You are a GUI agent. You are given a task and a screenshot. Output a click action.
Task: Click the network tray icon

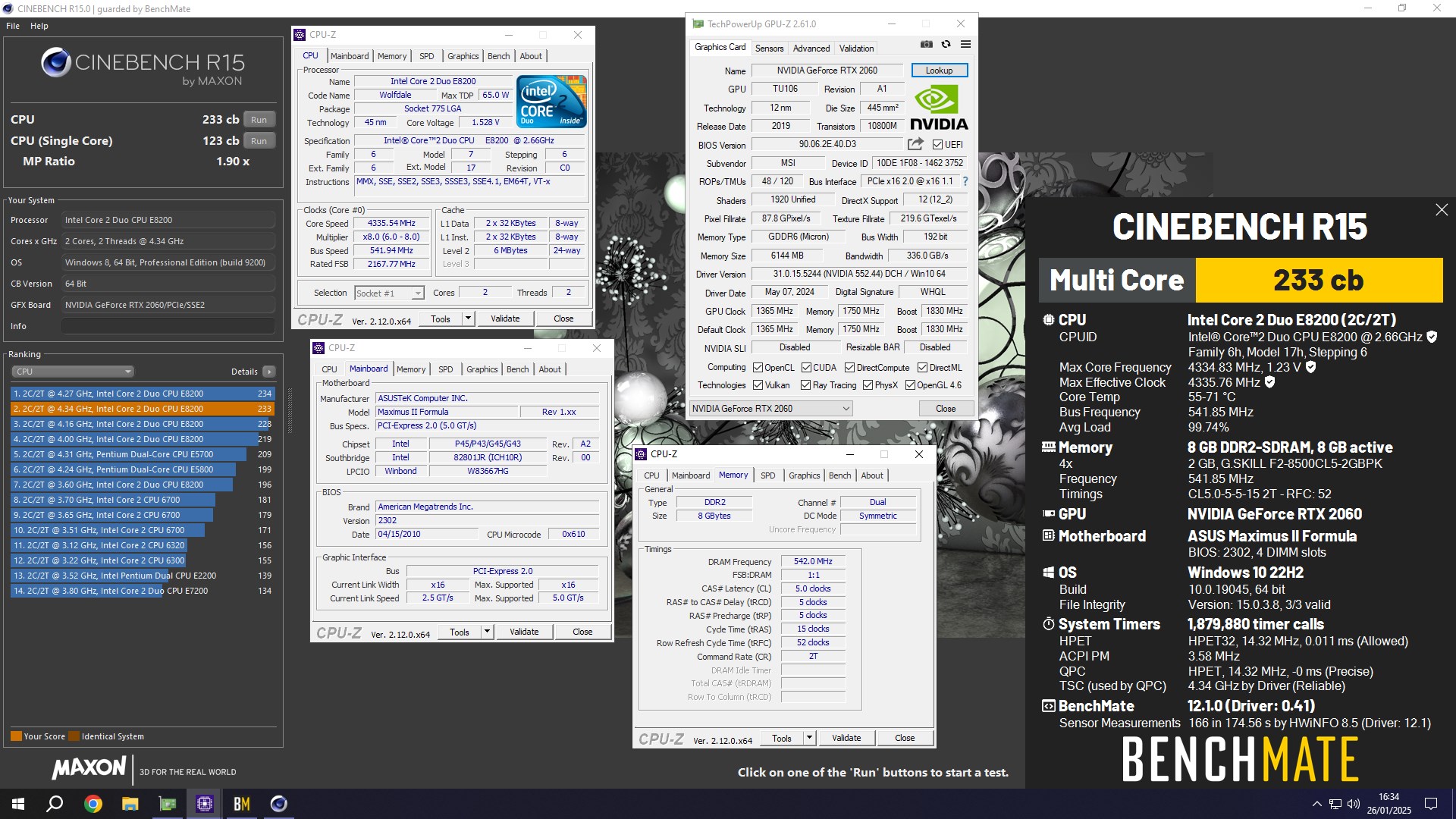tap(1335, 804)
